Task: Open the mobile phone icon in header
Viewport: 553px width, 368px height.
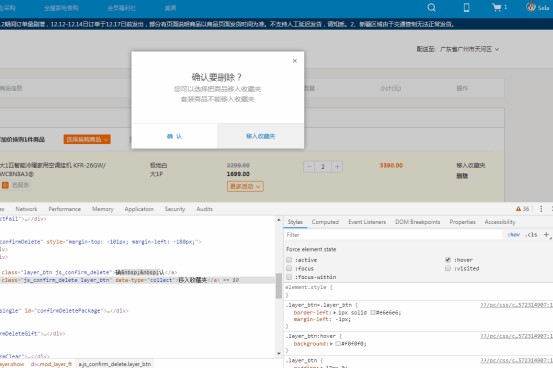Action: click(x=466, y=7)
